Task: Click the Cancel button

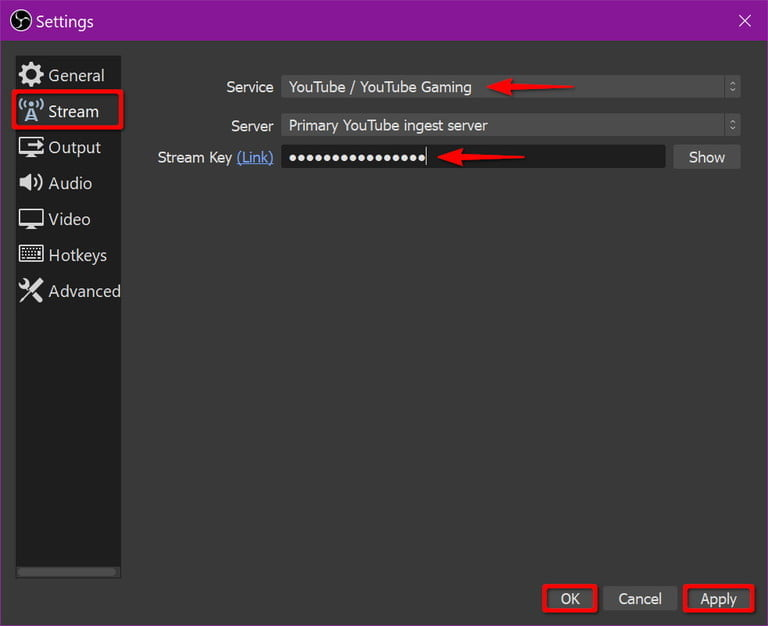Action: 640,598
